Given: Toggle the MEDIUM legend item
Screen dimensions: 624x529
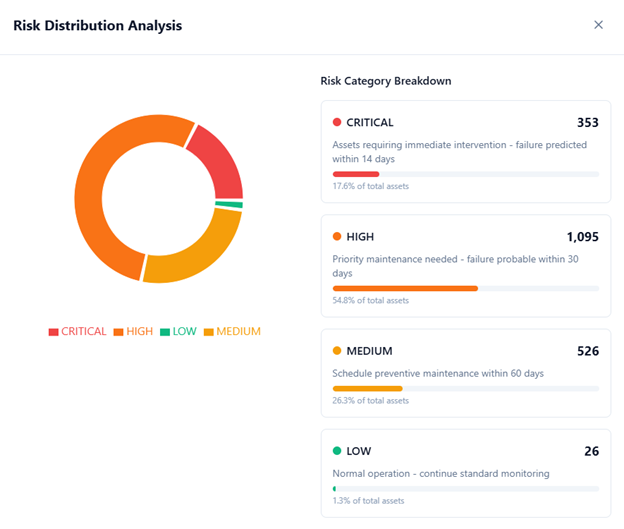Looking at the screenshot, I should (231, 331).
